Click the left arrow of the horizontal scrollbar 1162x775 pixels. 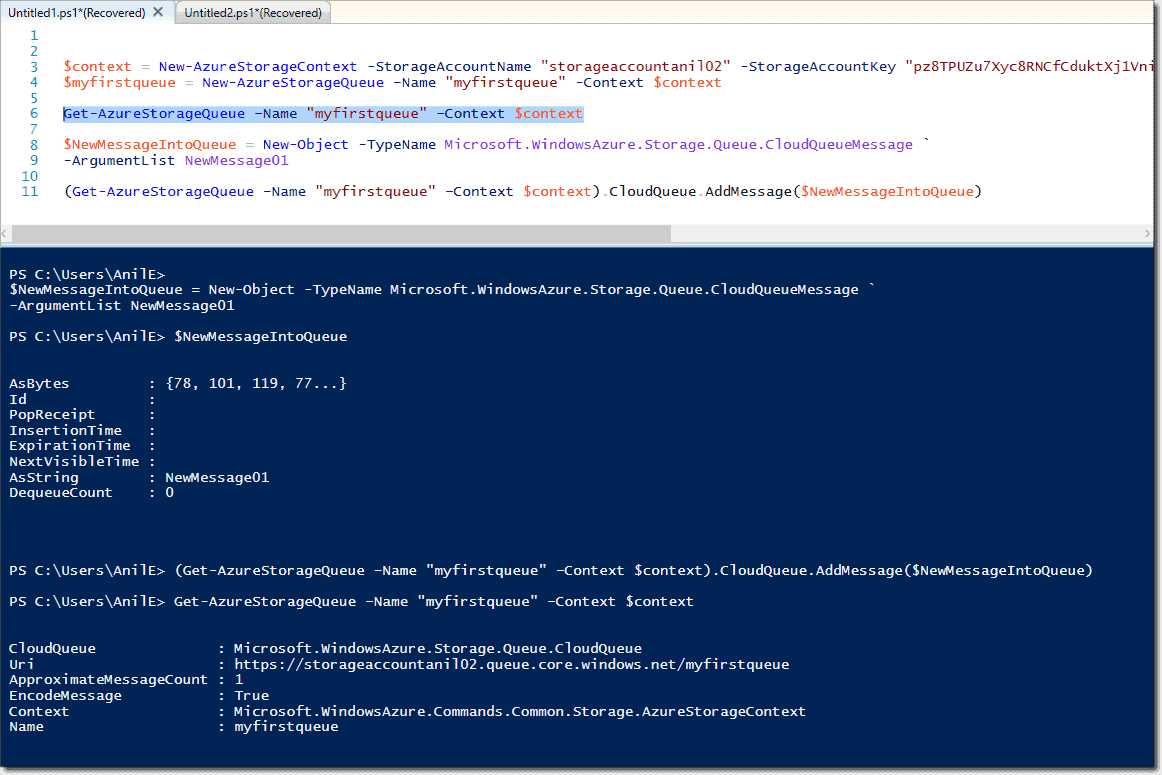pos(6,233)
